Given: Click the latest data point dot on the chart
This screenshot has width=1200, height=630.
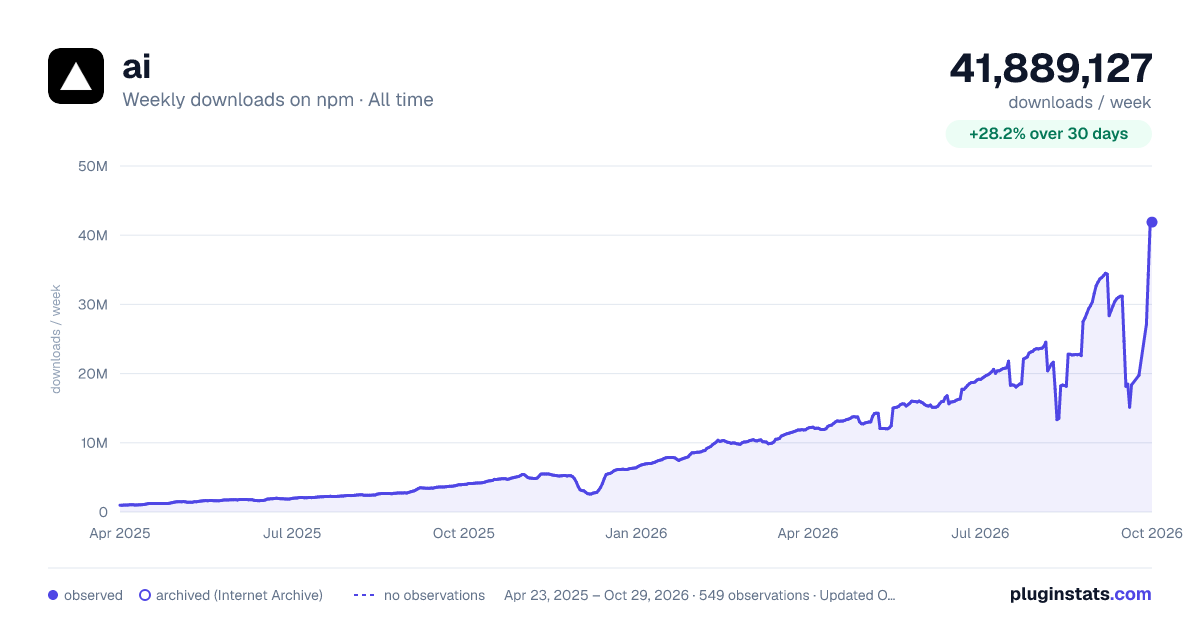Looking at the screenshot, I should pyautogui.click(x=1152, y=222).
